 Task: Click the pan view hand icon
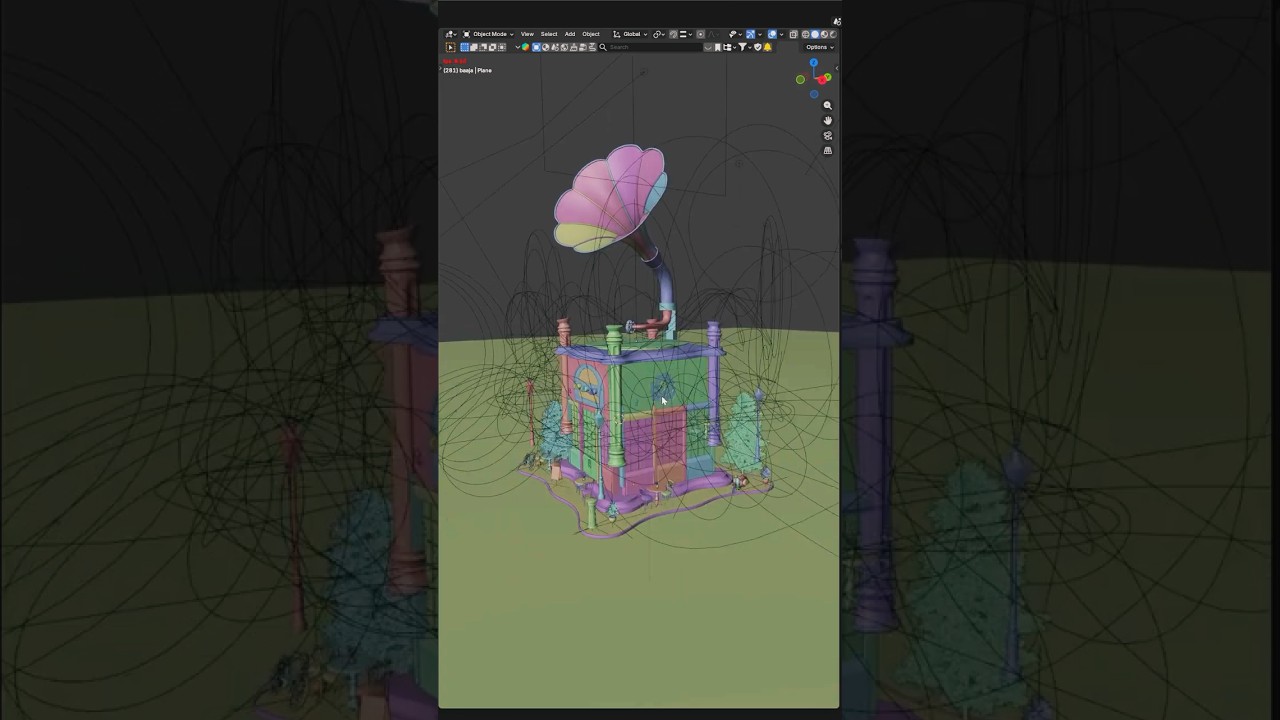click(x=827, y=120)
